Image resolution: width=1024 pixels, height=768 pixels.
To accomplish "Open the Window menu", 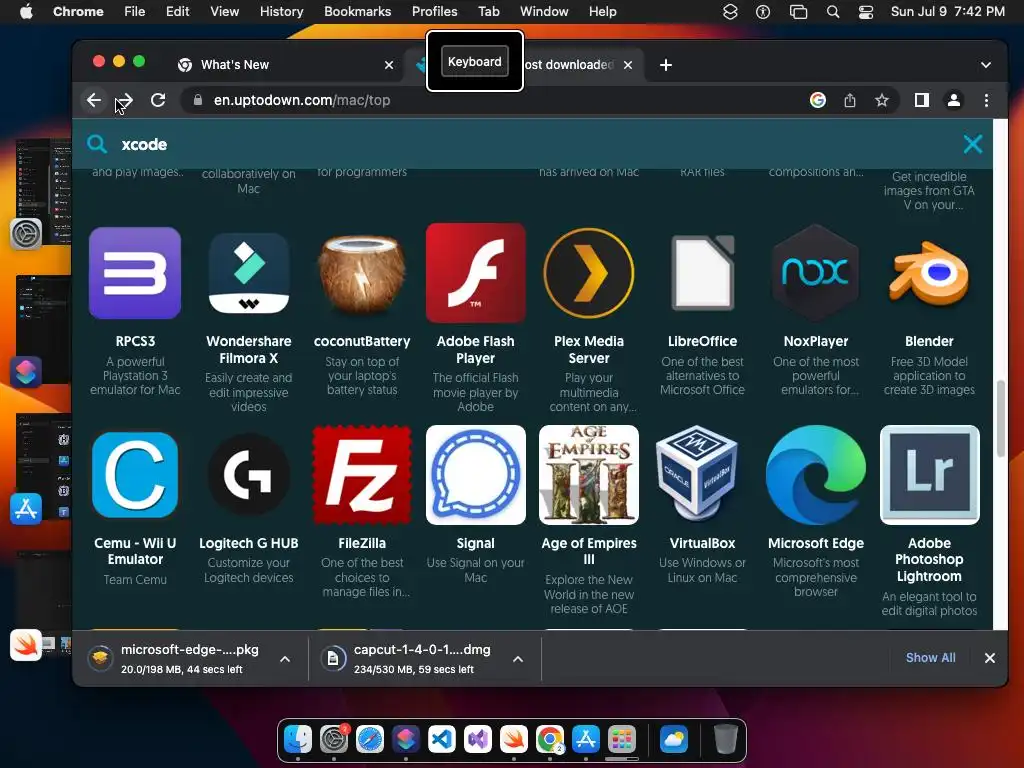I will coord(544,11).
